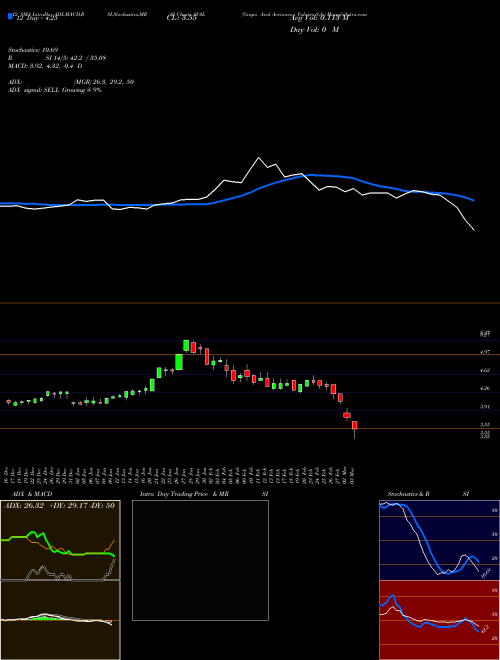Click the blue 12 Day legend square

[x=10, y=16]
